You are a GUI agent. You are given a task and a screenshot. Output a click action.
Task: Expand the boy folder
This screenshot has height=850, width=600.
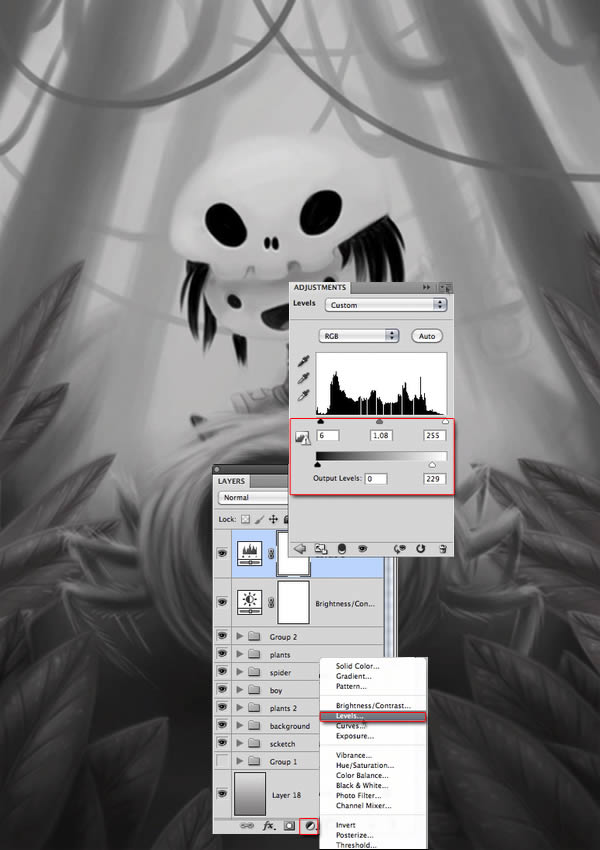click(240, 690)
